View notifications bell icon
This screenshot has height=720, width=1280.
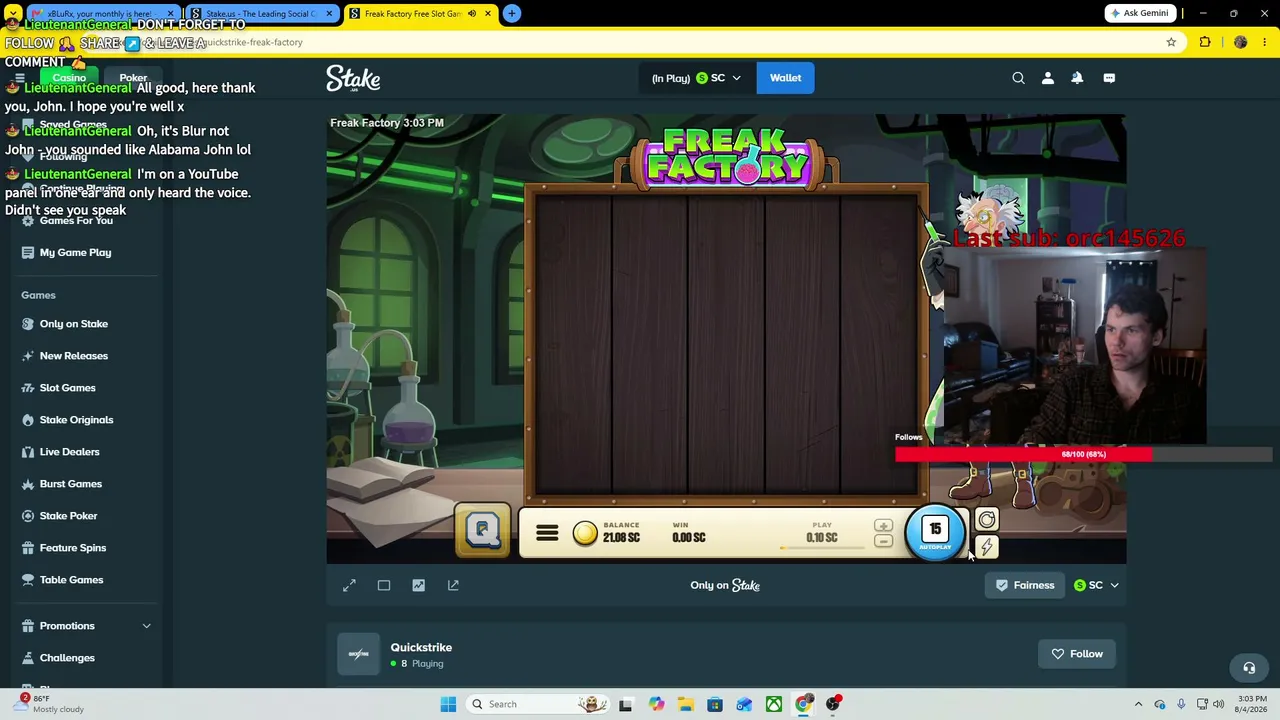point(1077,78)
